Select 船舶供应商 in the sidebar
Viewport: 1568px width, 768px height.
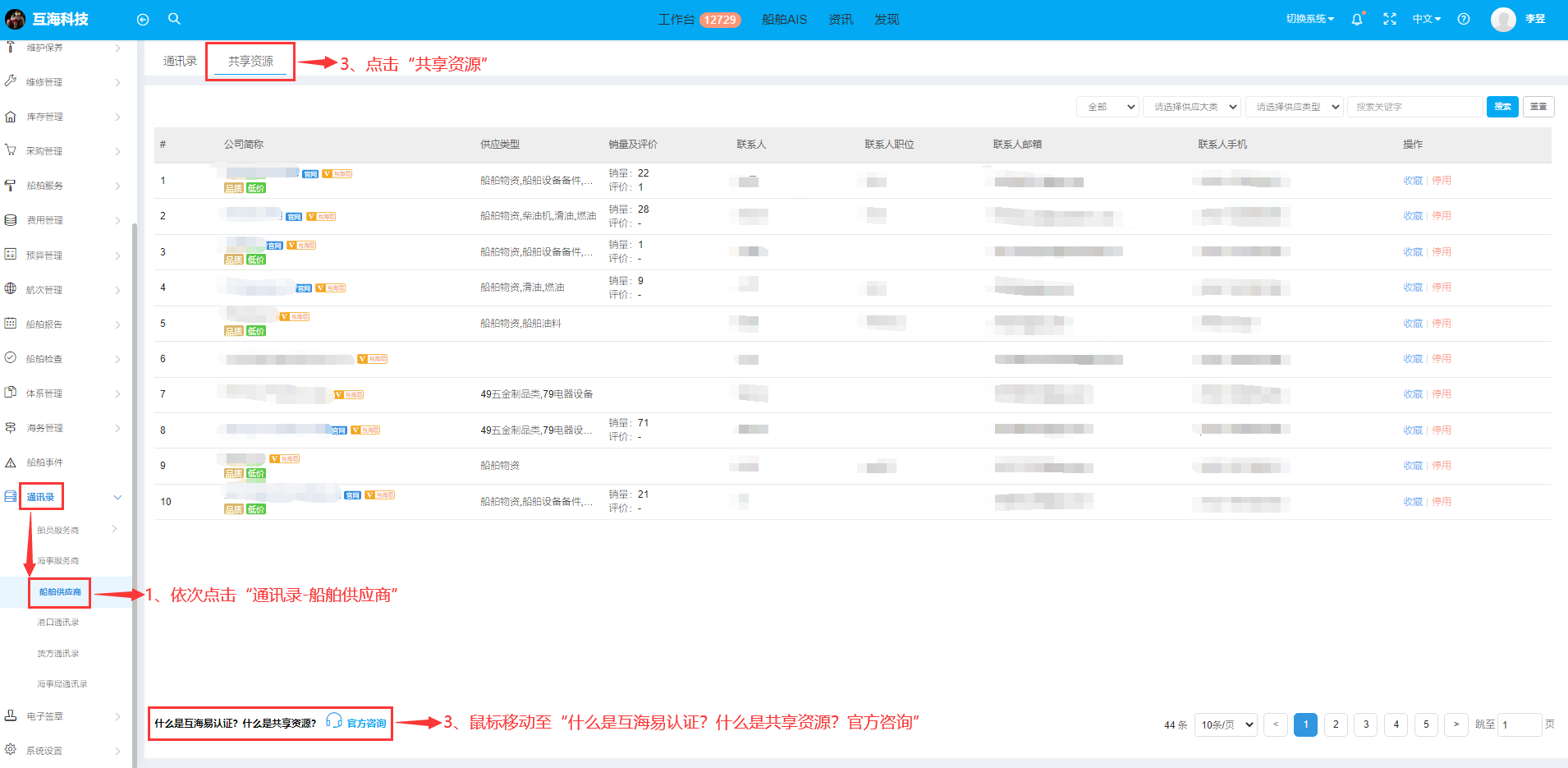click(x=60, y=592)
